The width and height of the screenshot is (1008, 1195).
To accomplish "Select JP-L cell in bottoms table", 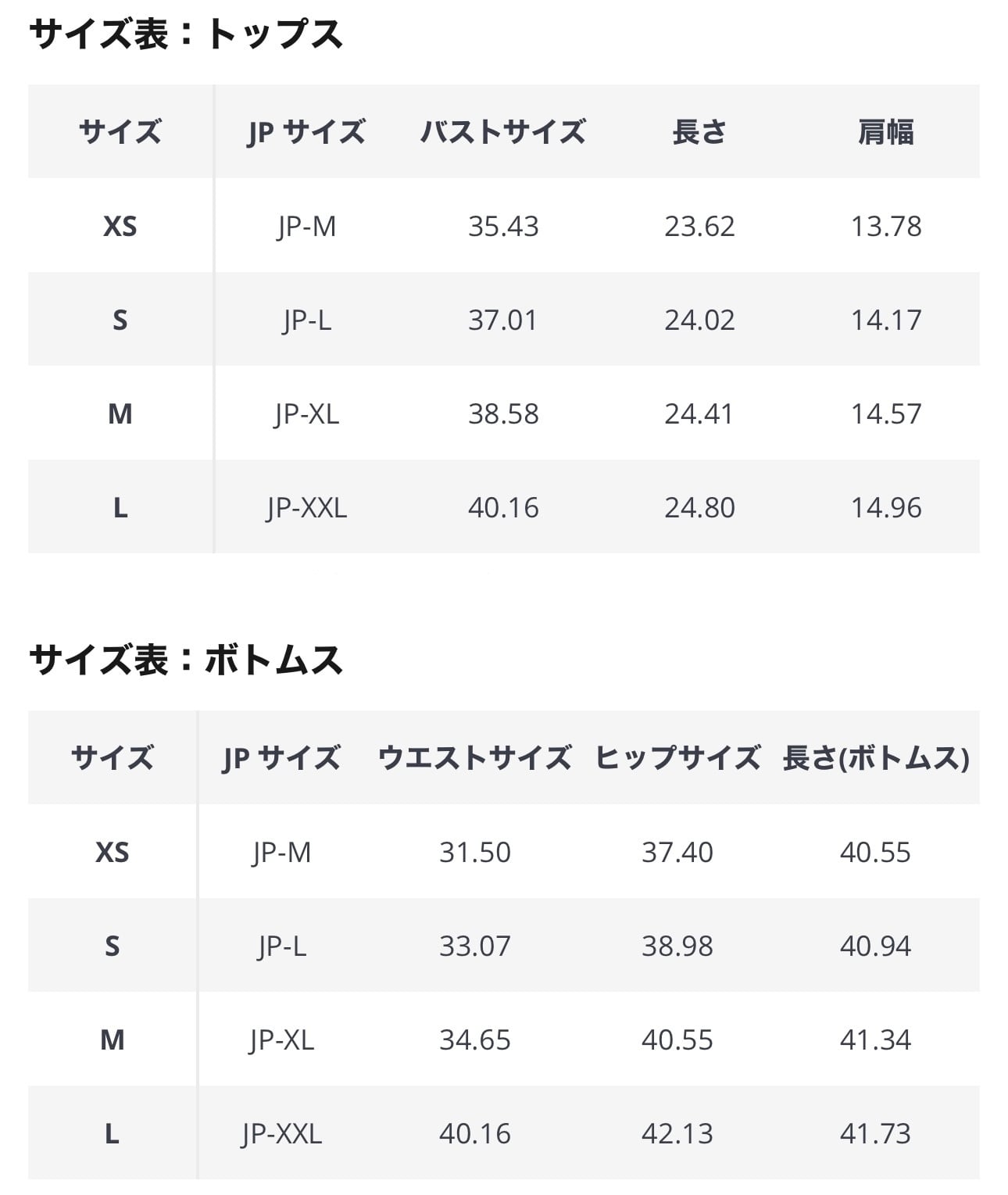I will pyautogui.click(x=281, y=945).
